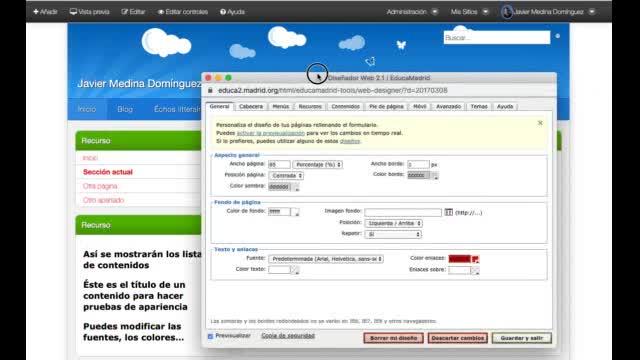Click the search button next to Buscar
This screenshot has height=360, width=640.
[x=558, y=36]
